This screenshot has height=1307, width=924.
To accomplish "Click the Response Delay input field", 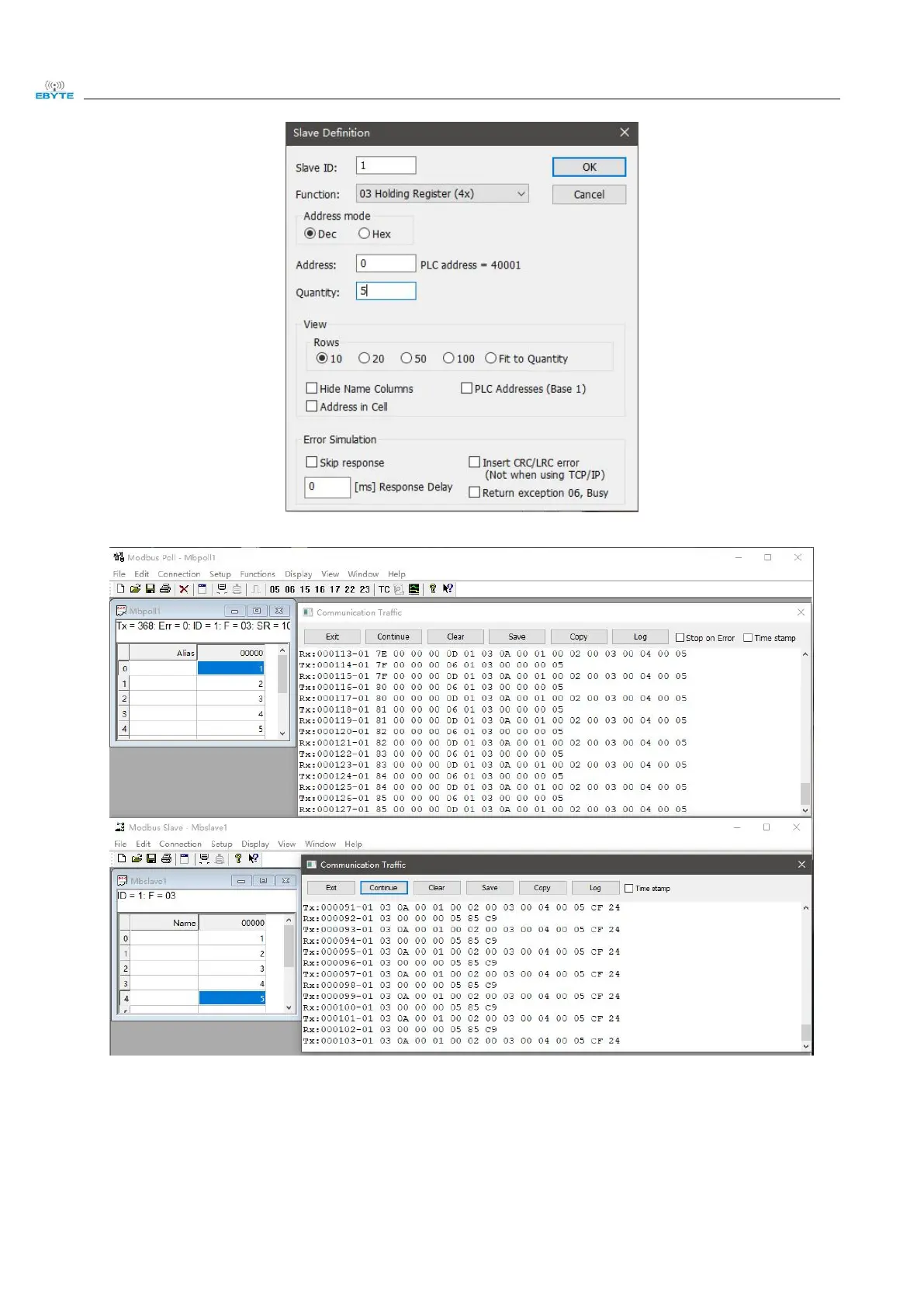I will 327,487.
